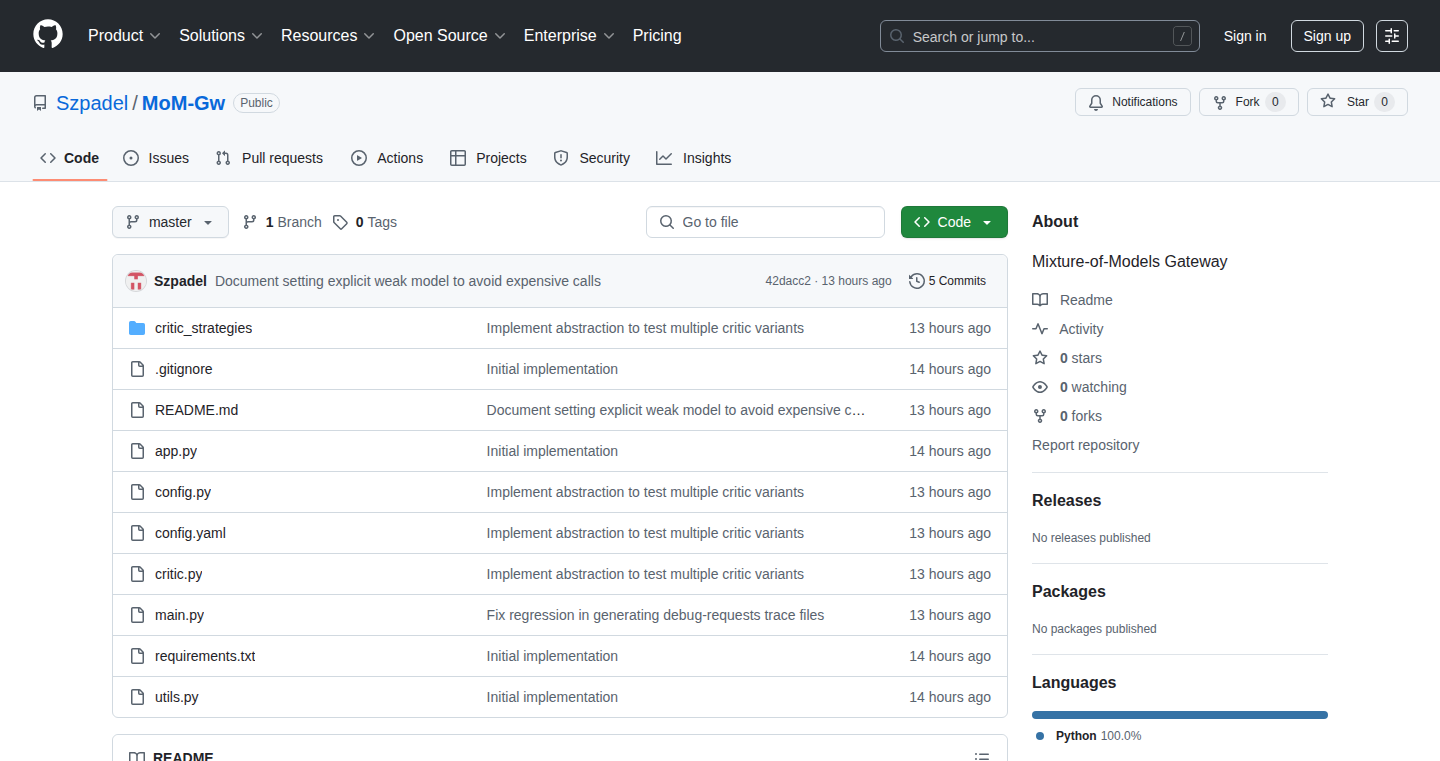Open the Pricing page
The image size is (1440, 761).
[x=657, y=36]
